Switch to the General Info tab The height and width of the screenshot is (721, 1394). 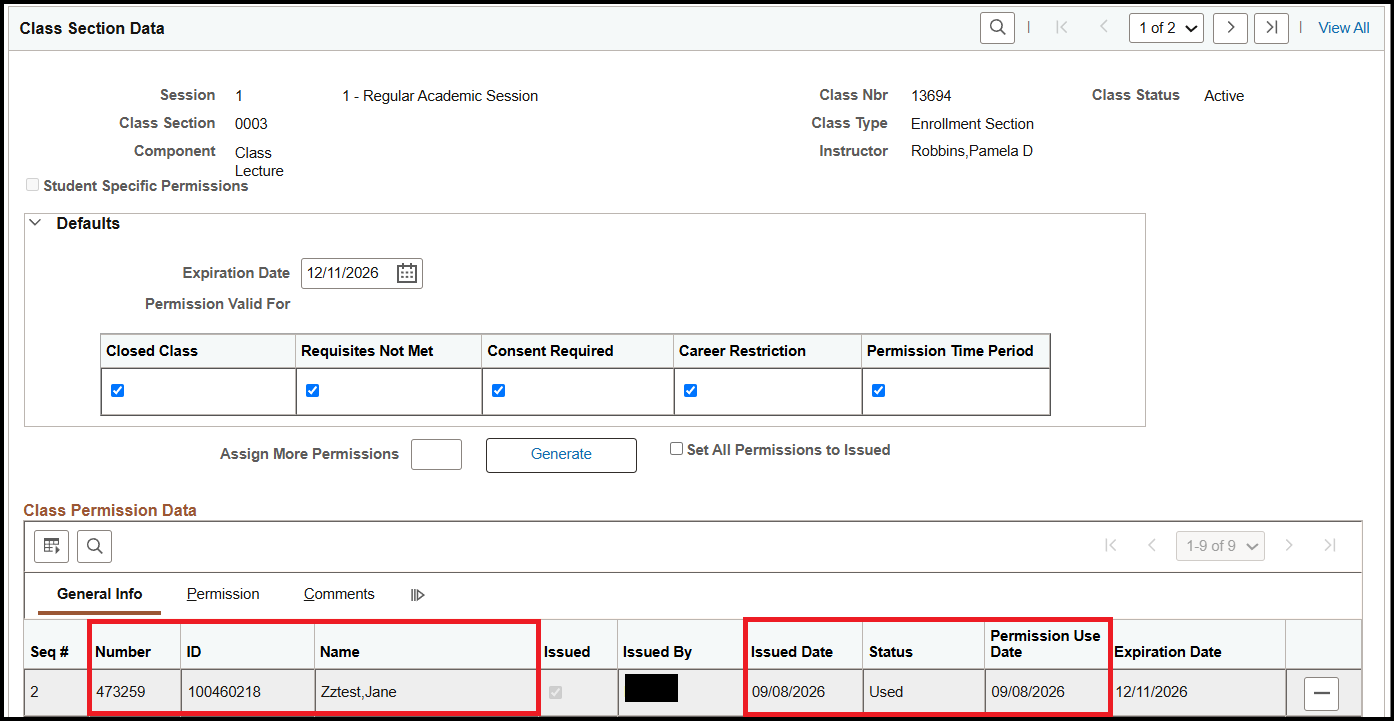coord(99,594)
